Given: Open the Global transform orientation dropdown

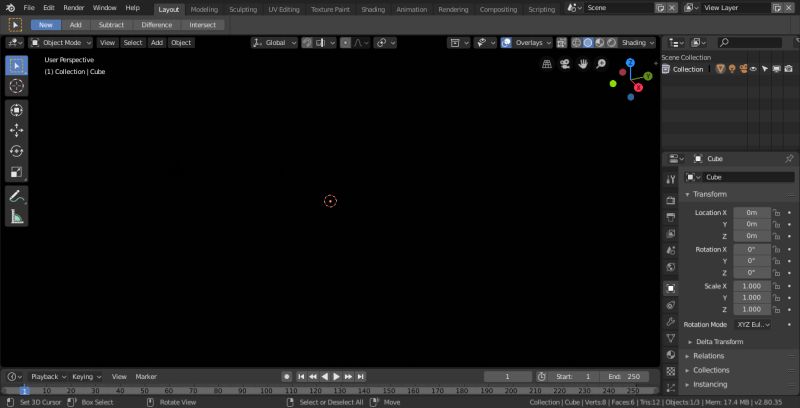Looking at the screenshot, I should pyautogui.click(x=274, y=43).
